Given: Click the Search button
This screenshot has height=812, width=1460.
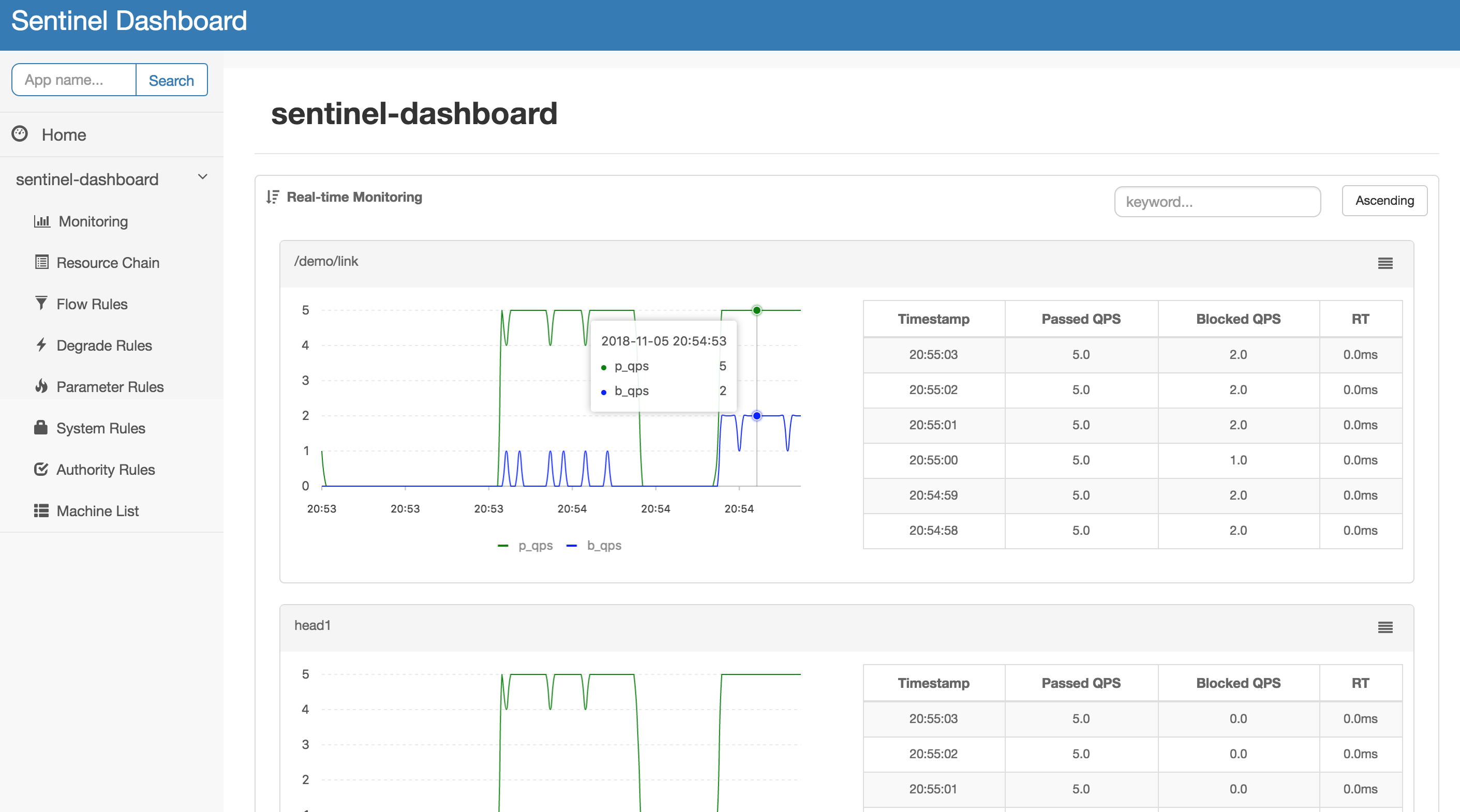Looking at the screenshot, I should (x=172, y=80).
